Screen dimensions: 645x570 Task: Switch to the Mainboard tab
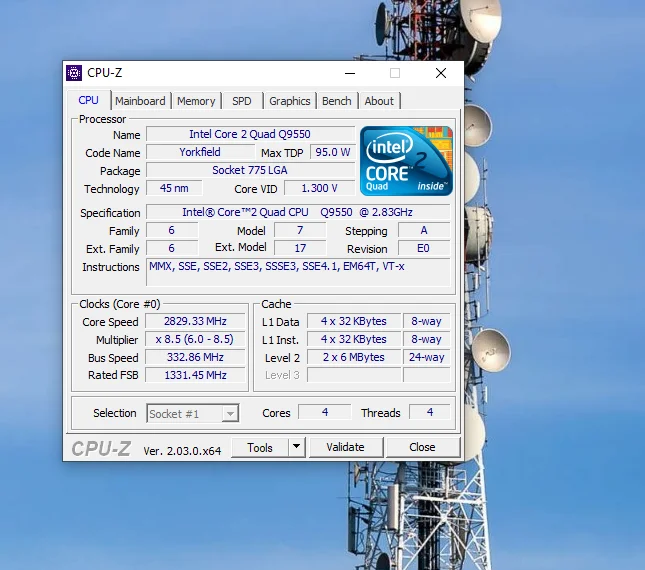(140, 101)
